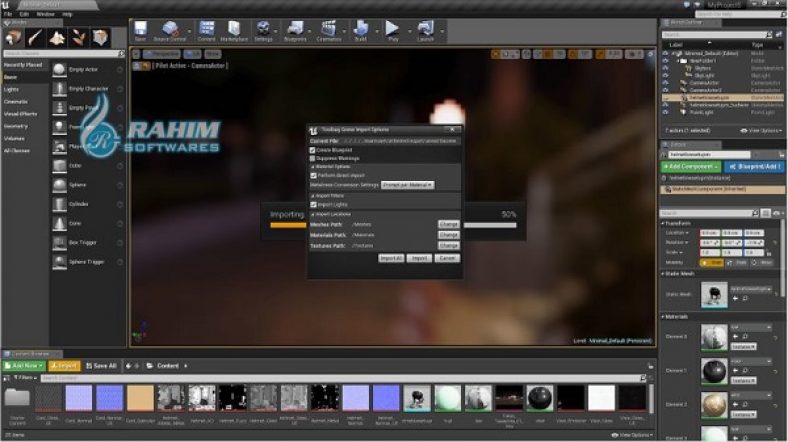The height and width of the screenshot is (442, 788).
Task: Toggle the Create Blueprint checkbox
Action: point(313,150)
